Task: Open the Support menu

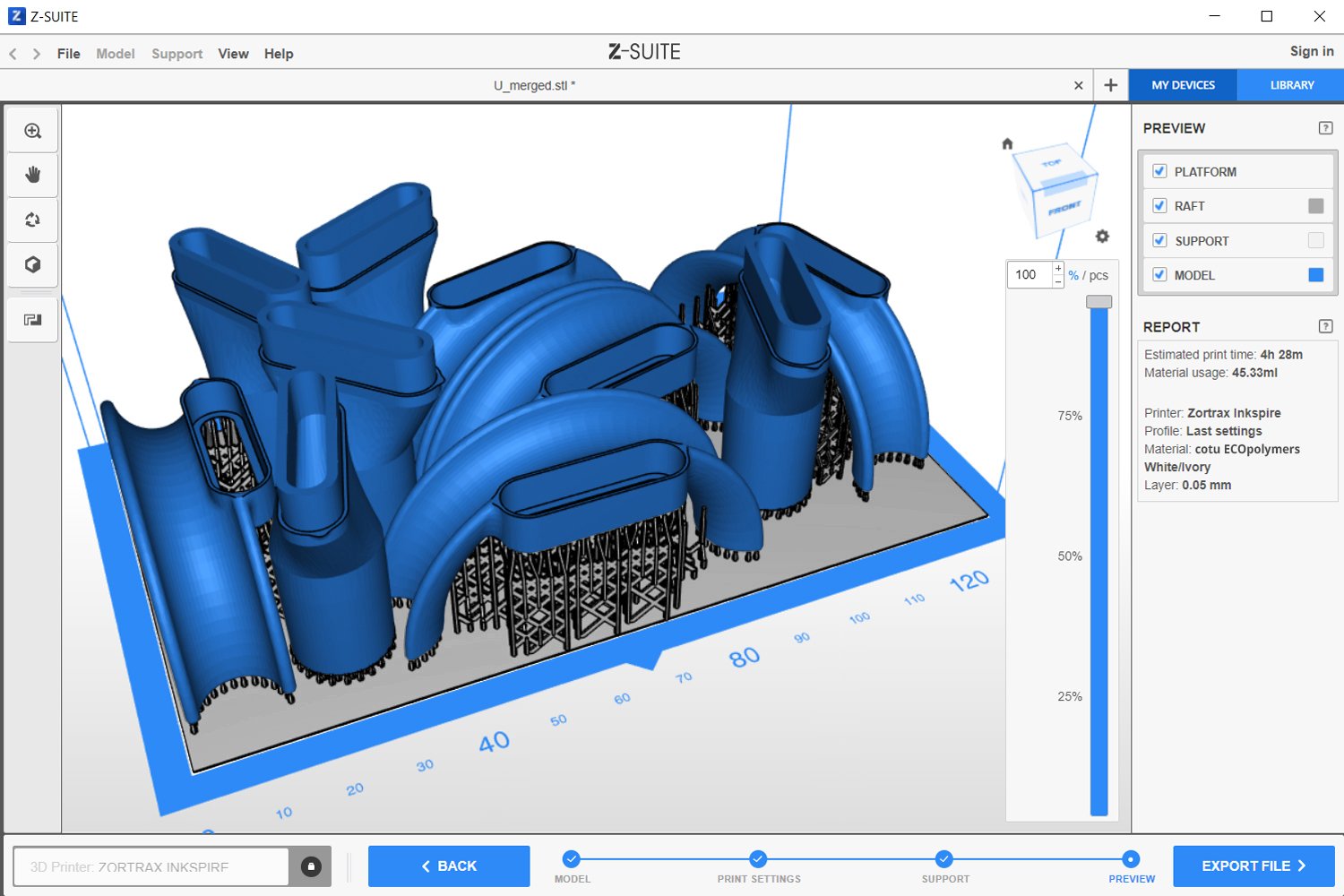Action: coord(177,54)
